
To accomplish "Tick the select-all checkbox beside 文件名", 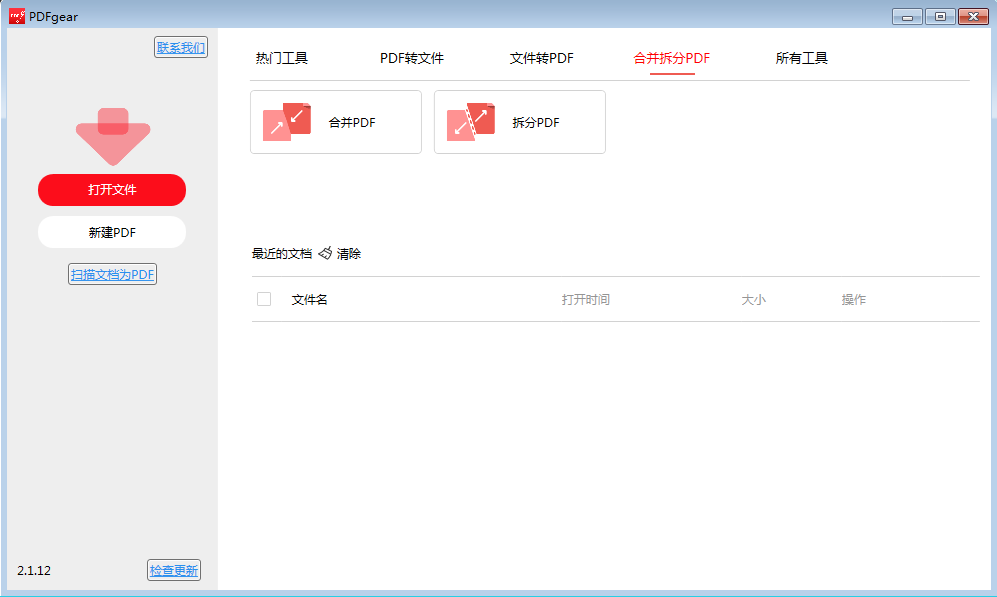I will [264, 299].
